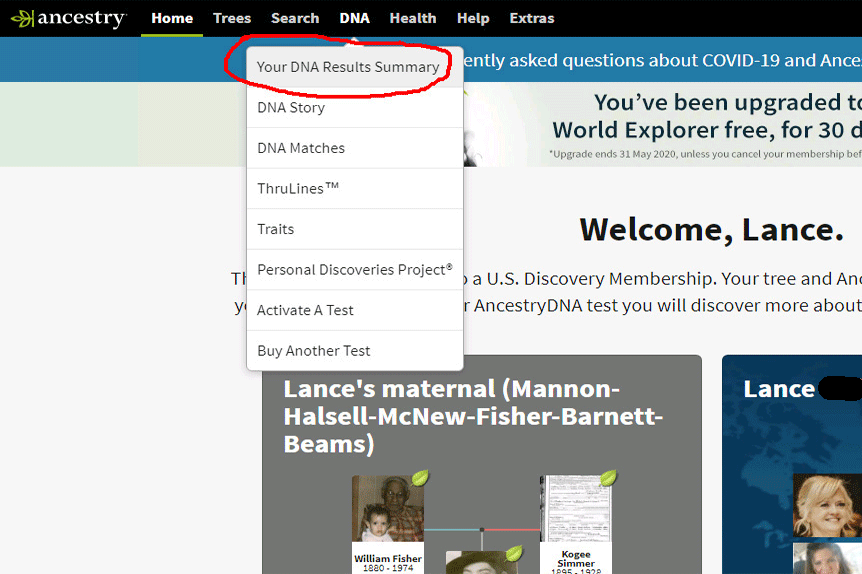Open the Home tab
This screenshot has height=574, width=862.
[x=172, y=18]
